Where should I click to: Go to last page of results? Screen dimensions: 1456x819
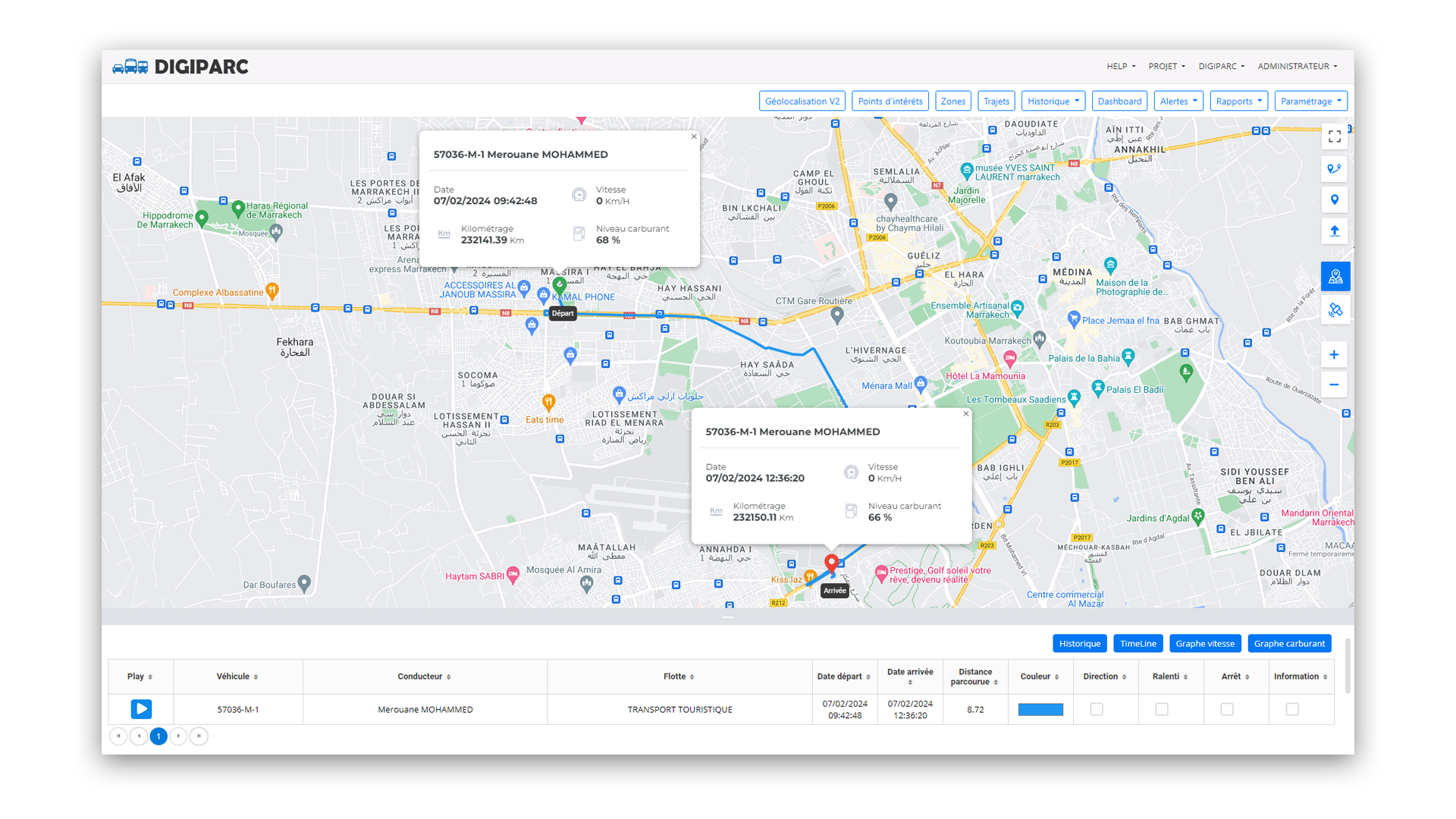pos(199,736)
